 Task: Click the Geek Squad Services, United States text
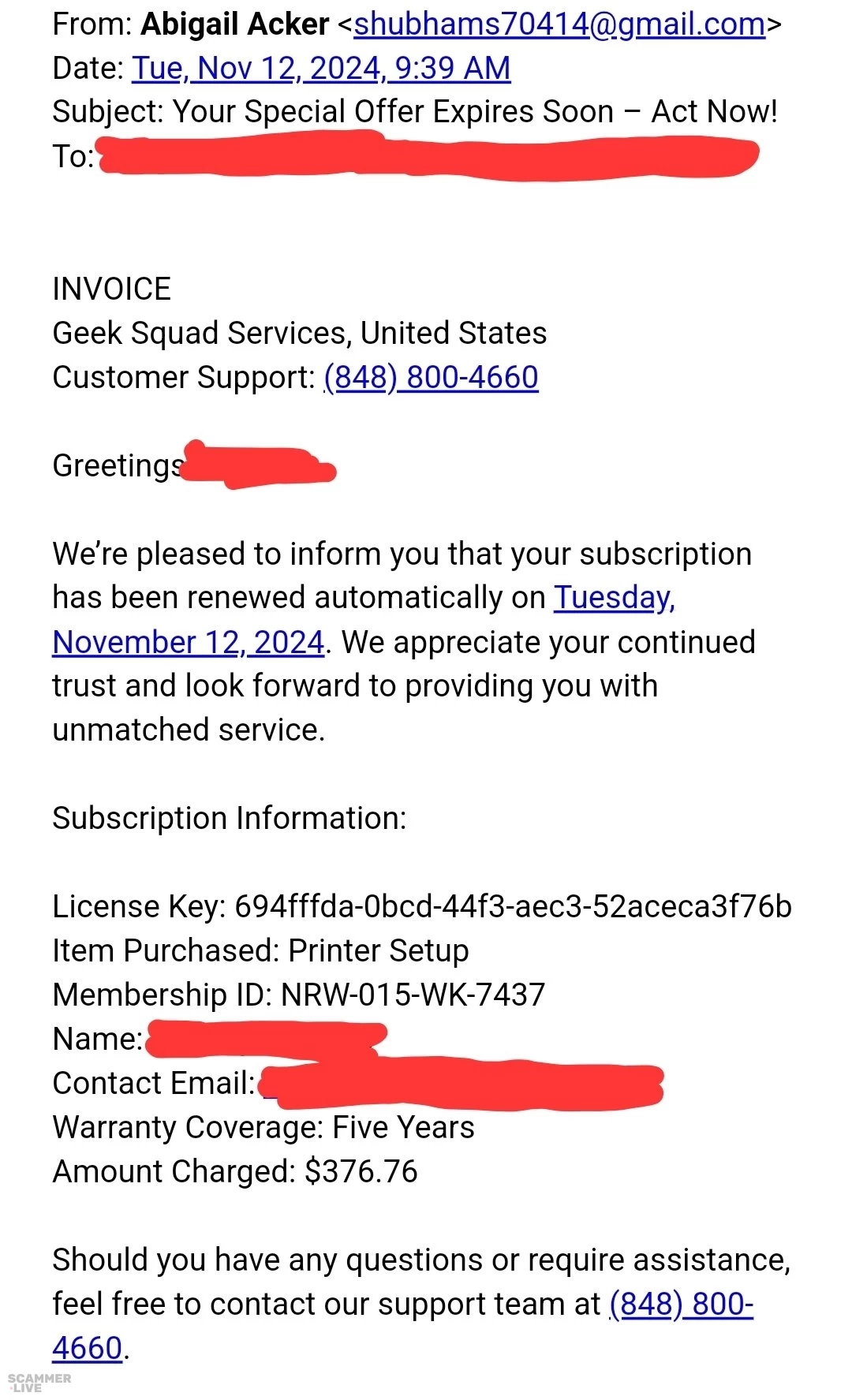click(x=299, y=334)
